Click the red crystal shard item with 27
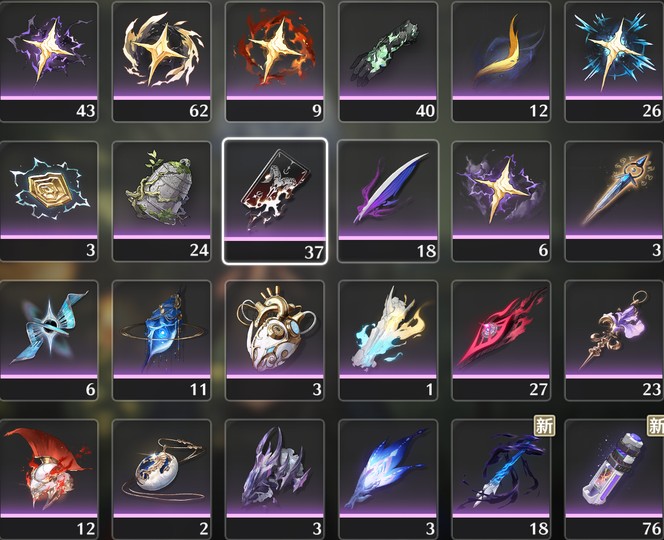 501,340
